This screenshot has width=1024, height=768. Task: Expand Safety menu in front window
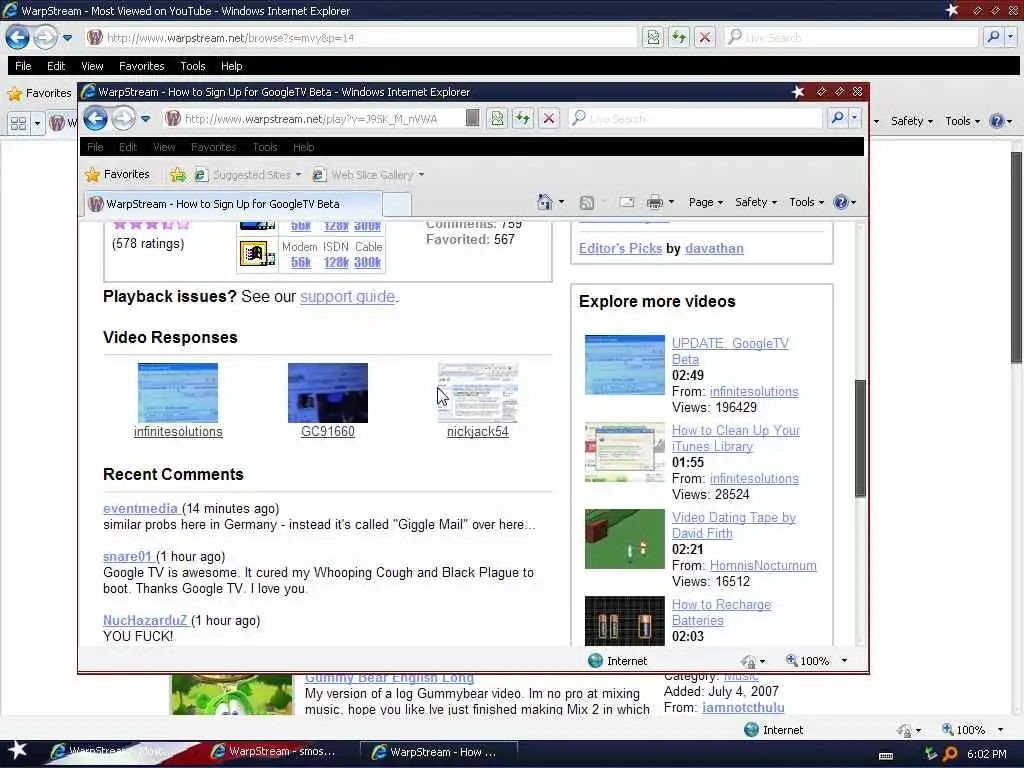click(x=756, y=202)
